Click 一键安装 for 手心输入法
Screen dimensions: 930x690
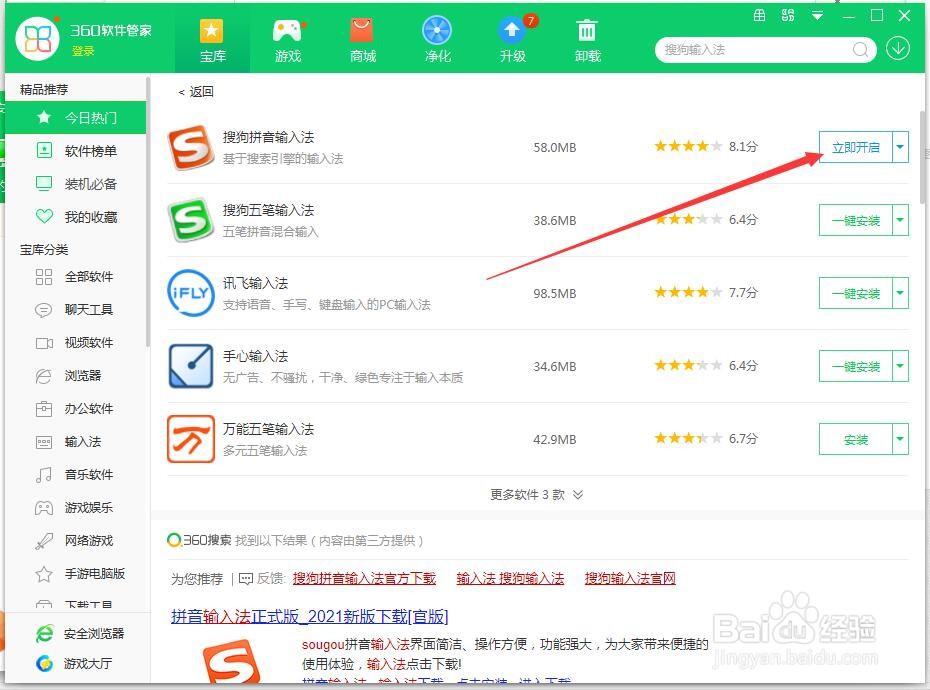click(x=855, y=366)
